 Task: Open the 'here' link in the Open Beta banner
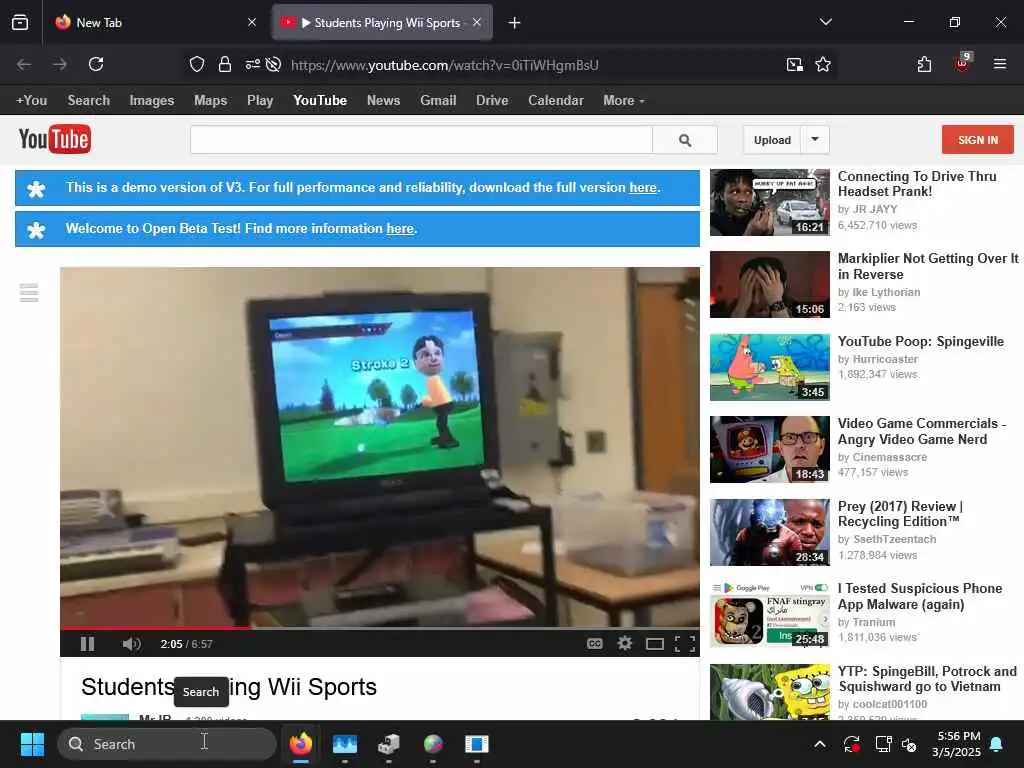[400, 229]
